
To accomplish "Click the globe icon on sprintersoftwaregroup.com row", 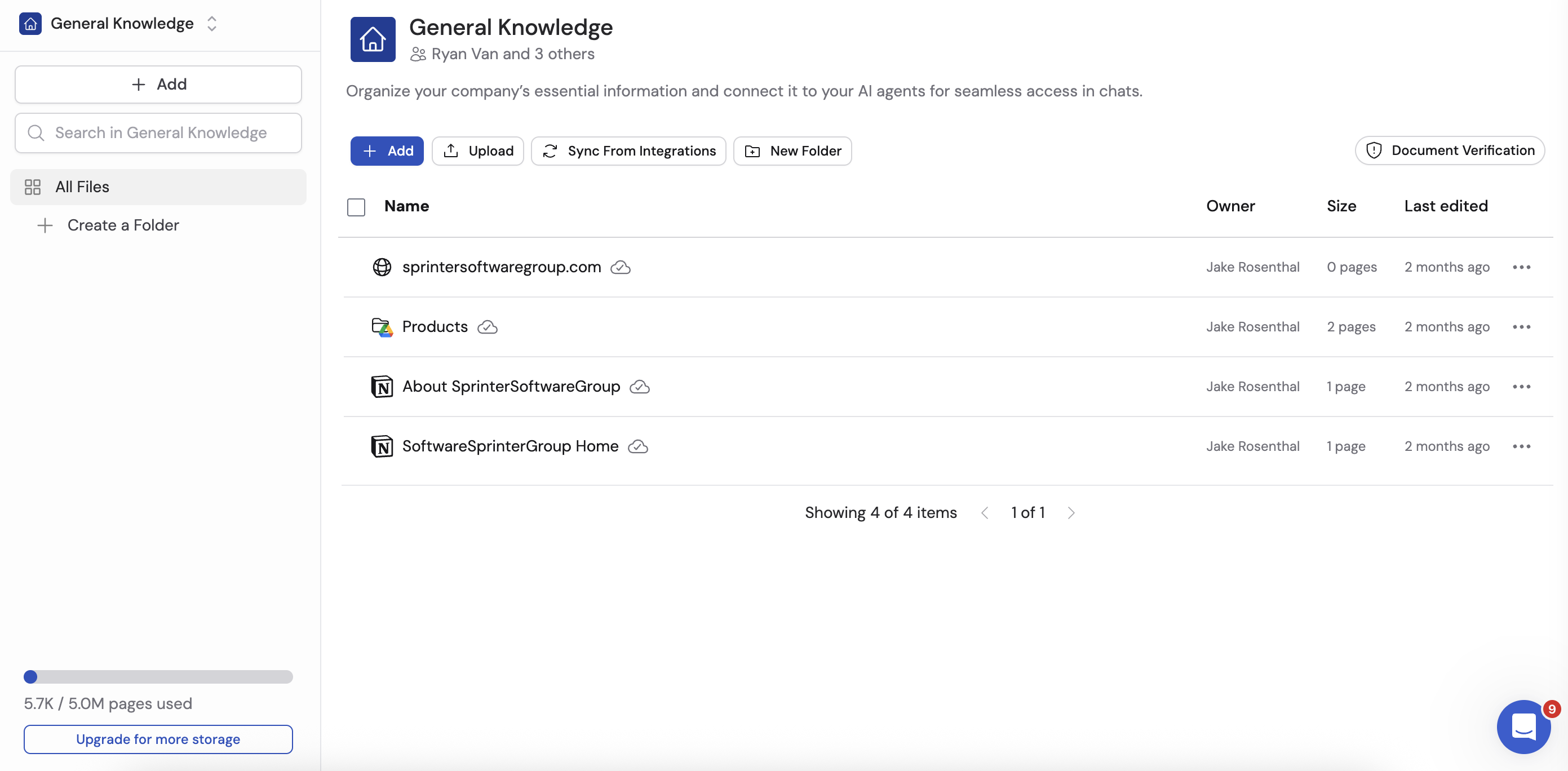I will (382, 267).
